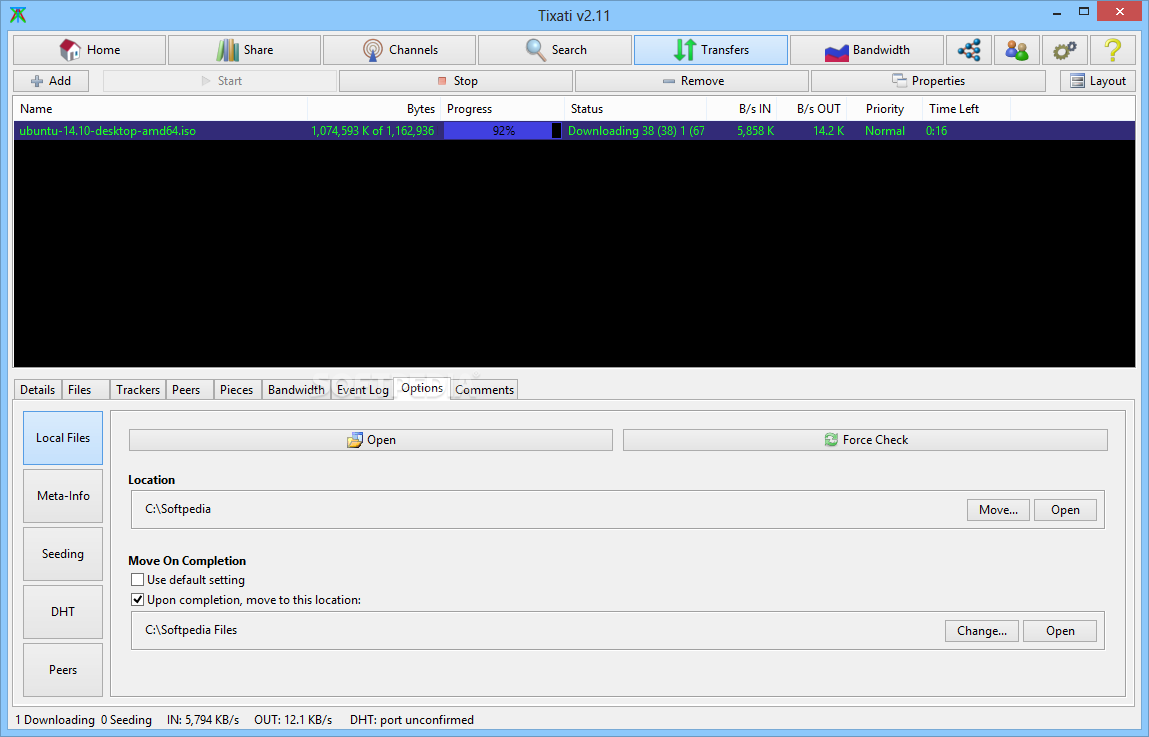Open settings gears icon
Image resolution: width=1149 pixels, height=737 pixels.
coord(1064,50)
